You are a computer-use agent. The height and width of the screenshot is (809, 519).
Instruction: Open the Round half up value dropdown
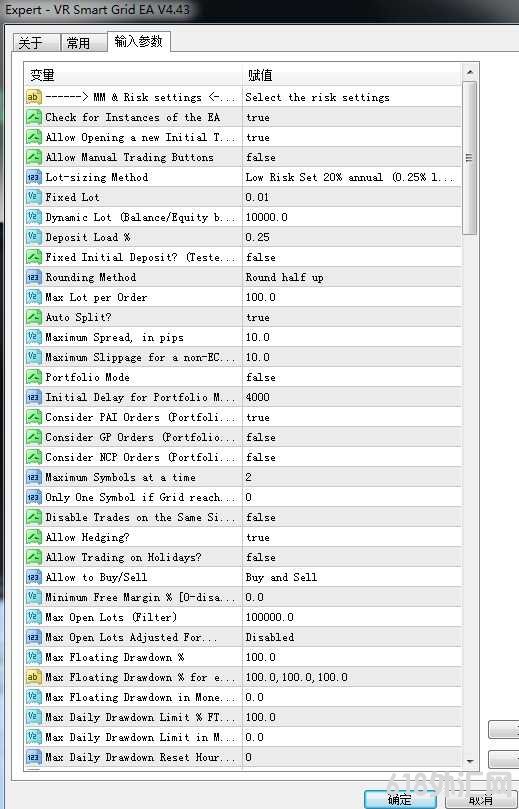pyautogui.click(x=352, y=277)
